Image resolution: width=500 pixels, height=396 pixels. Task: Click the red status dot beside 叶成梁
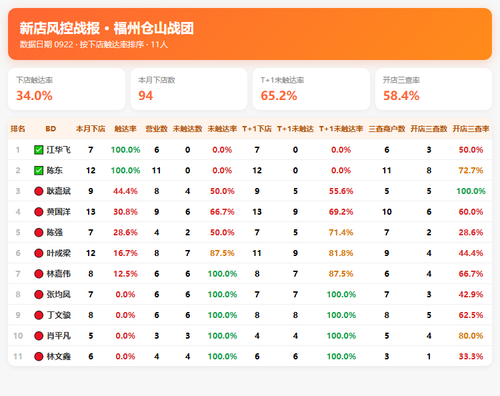[39, 253]
